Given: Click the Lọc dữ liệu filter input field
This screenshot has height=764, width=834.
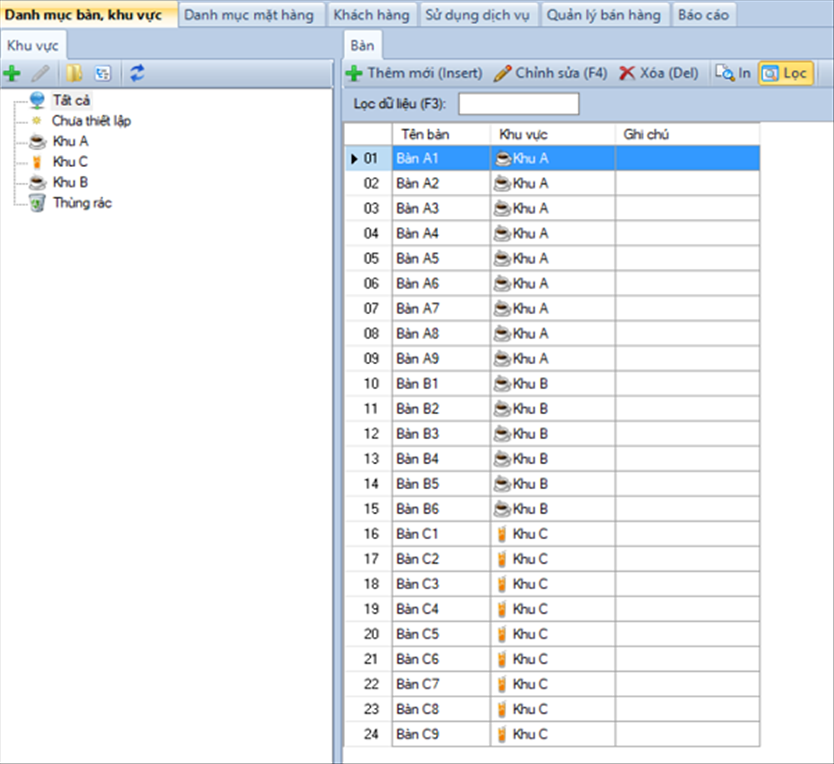Looking at the screenshot, I should coord(518,104).
